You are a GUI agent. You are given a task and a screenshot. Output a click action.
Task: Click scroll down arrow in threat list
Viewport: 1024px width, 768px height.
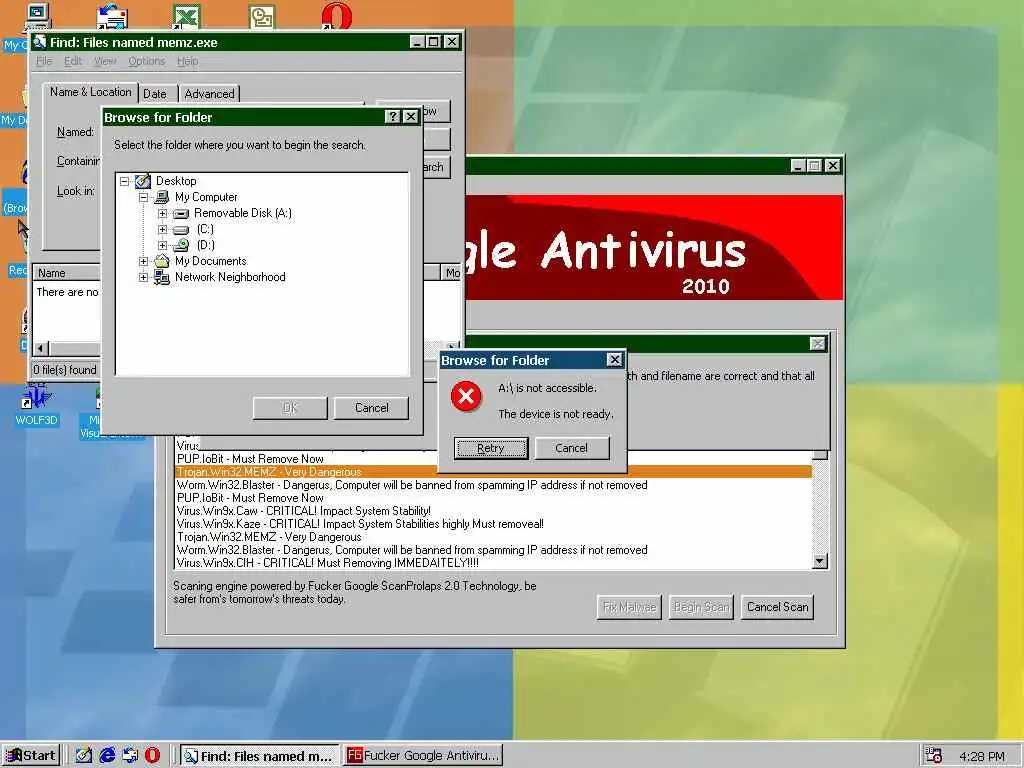pos(820,561)
